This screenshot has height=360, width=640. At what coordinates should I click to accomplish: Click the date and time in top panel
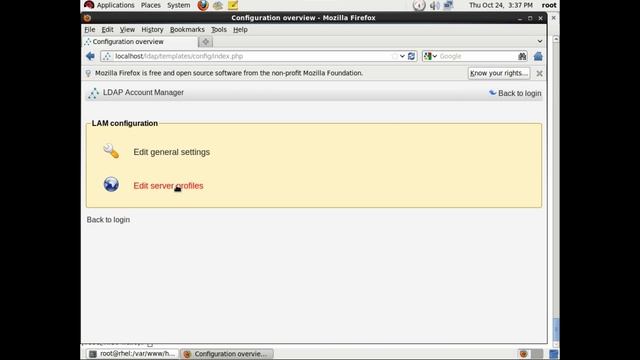501,5
